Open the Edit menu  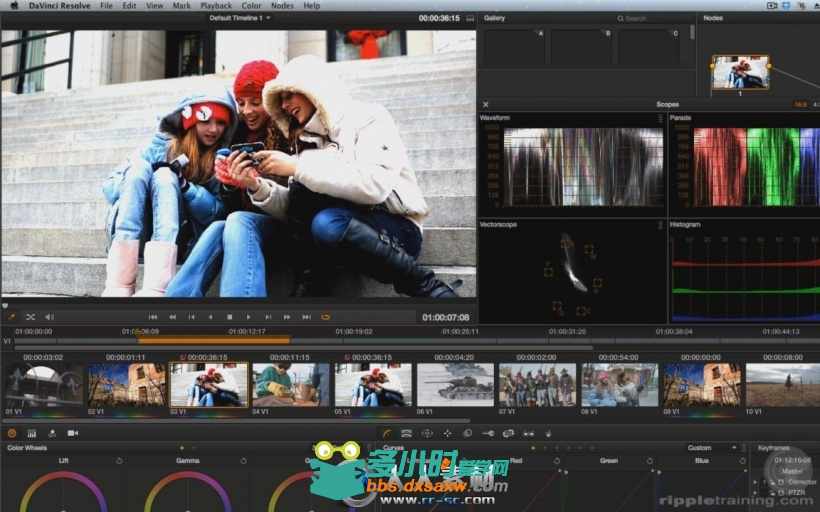click(x=129, y=6)
